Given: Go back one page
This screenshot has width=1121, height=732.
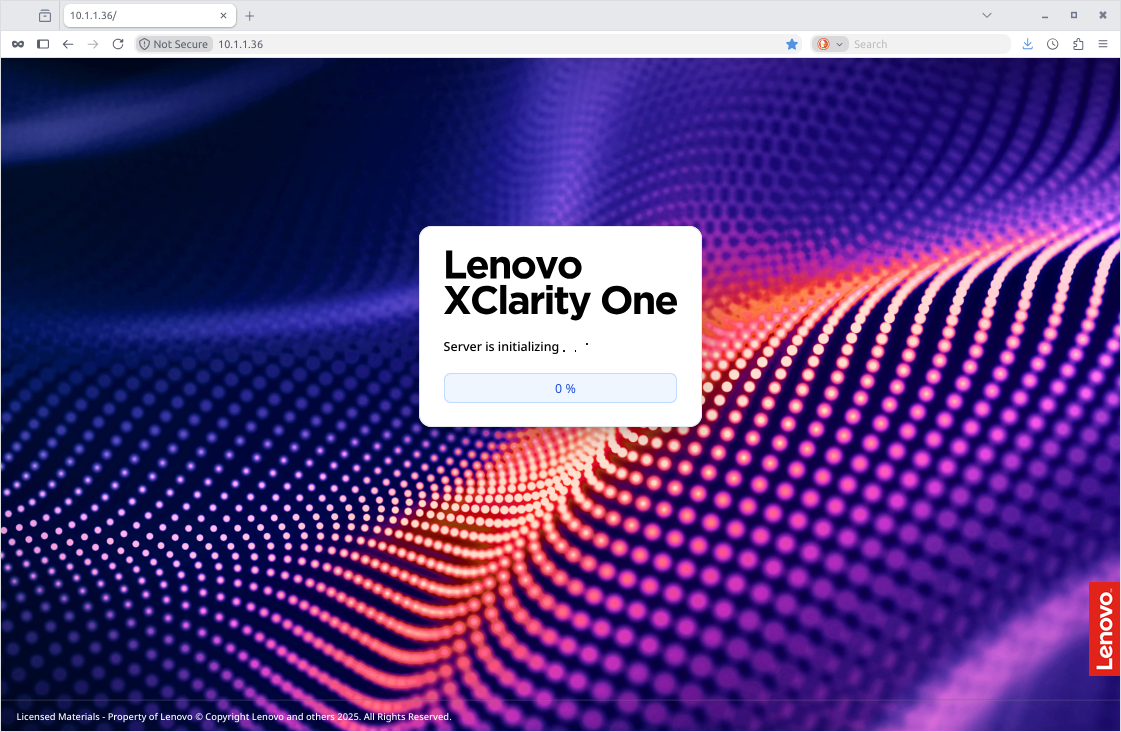Looking at the screenshot, I should pyautogui.click(x=68, y=44).
